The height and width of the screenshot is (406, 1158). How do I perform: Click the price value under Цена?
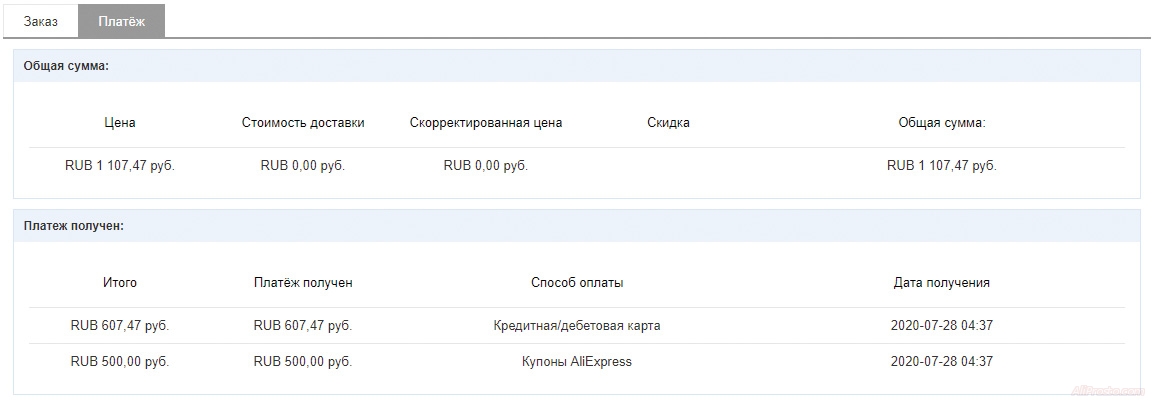tap(120, 166)
